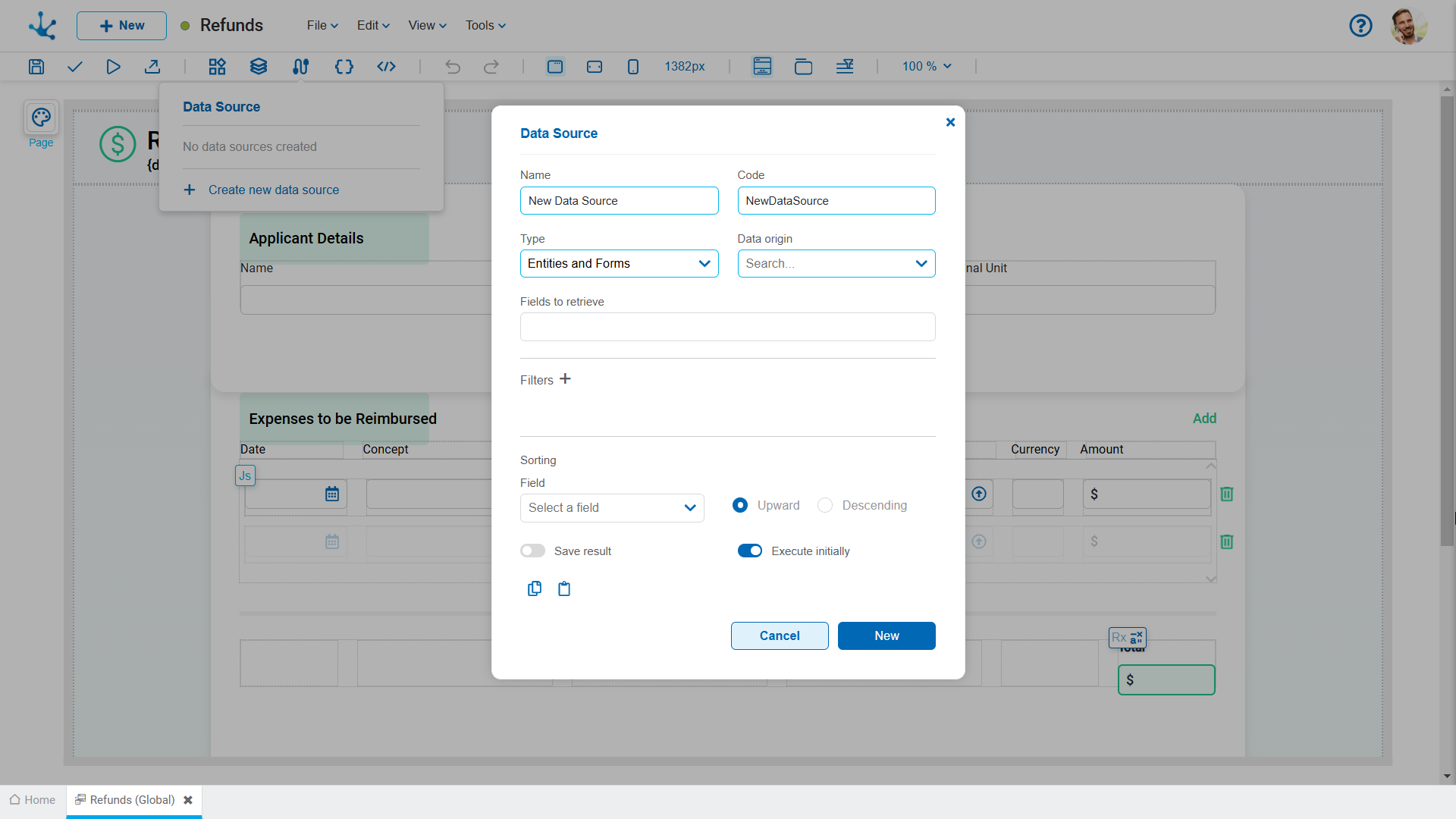This screenshot has height=819, width=1456.
Task: Enable the Save result toggle
Action: click(x=532, y=551)
